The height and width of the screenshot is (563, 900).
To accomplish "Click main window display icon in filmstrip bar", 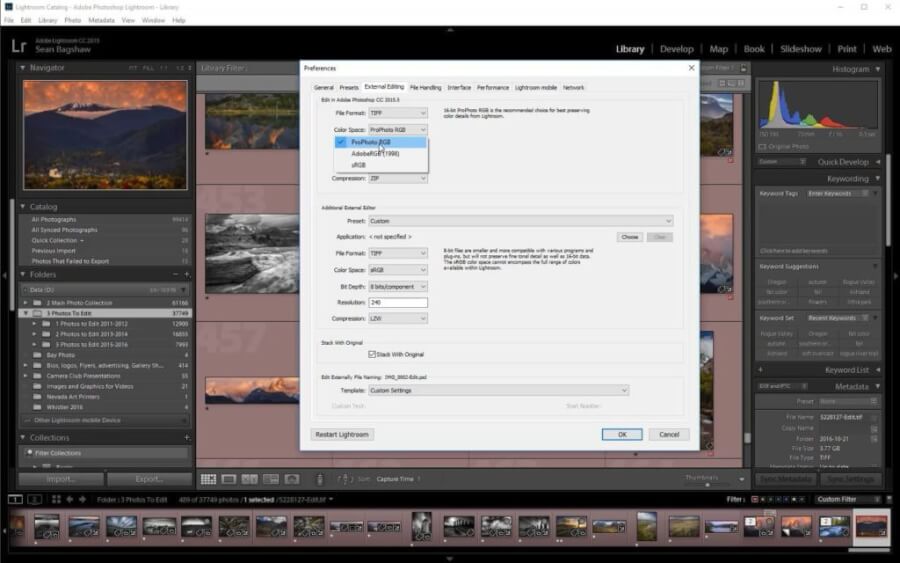I will tap(15, 499).
